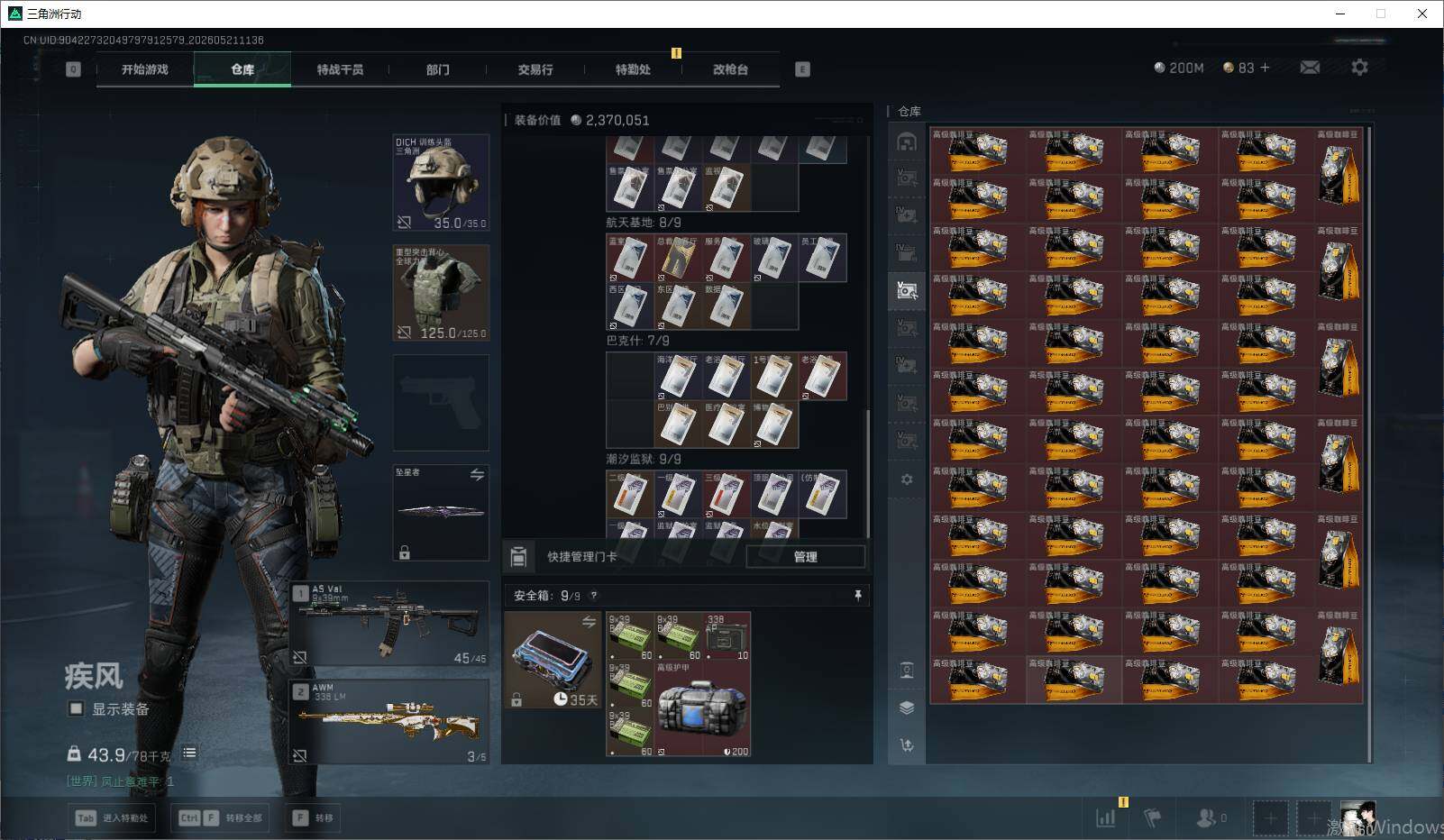Select the safe box with 35天 timer
1444x840 pixels.
[553, 661]
